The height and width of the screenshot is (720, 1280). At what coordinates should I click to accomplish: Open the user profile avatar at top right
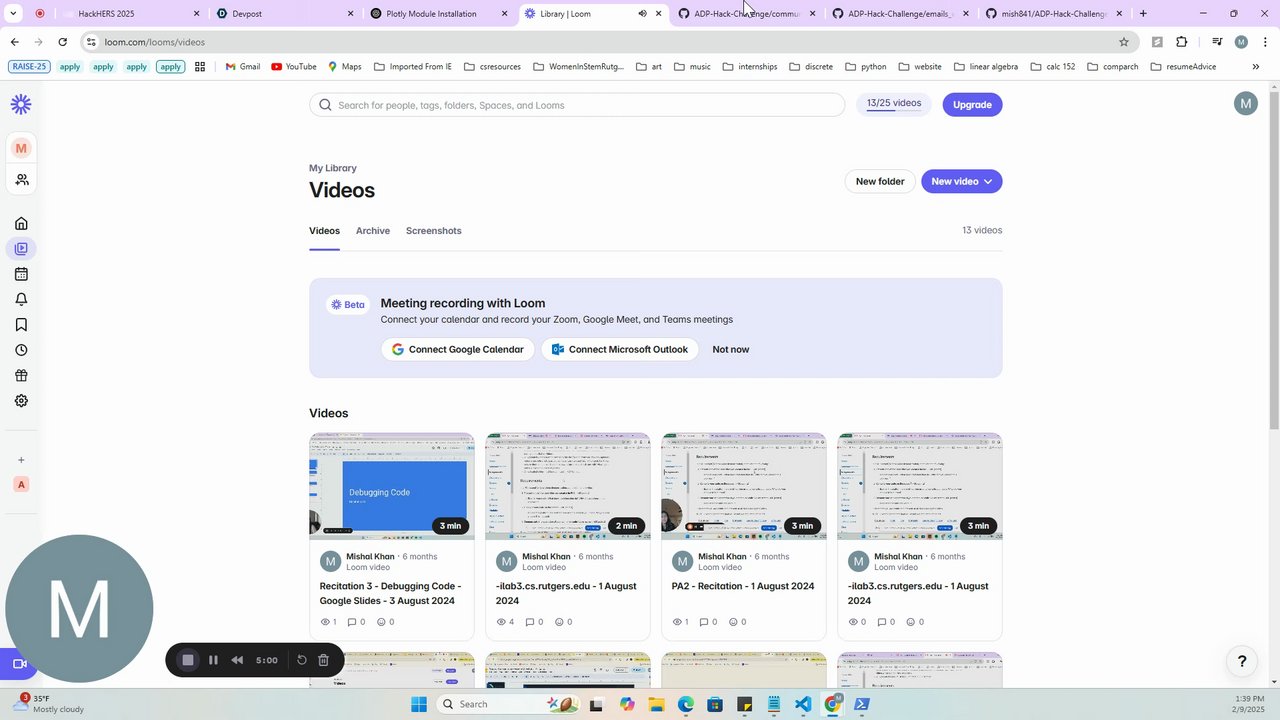pyautogui.click(x=1245, y=103)
